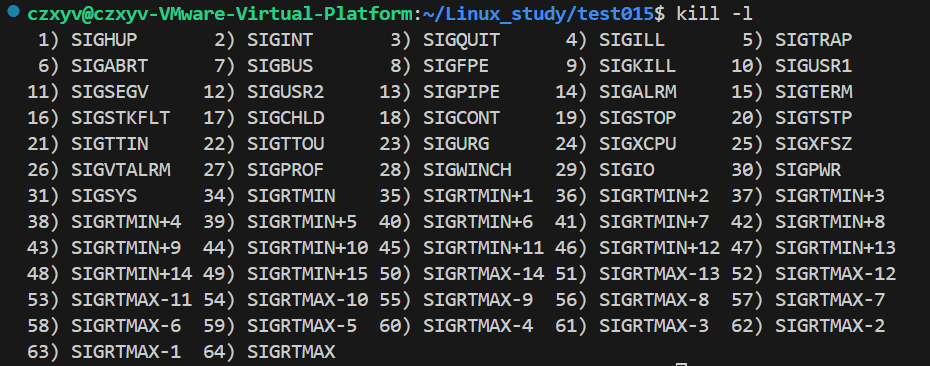Click the SIGRTMIN+9 signal entry
Viewport: 930px width, 366px height.
pyautogui.click(x=126, y=248)
